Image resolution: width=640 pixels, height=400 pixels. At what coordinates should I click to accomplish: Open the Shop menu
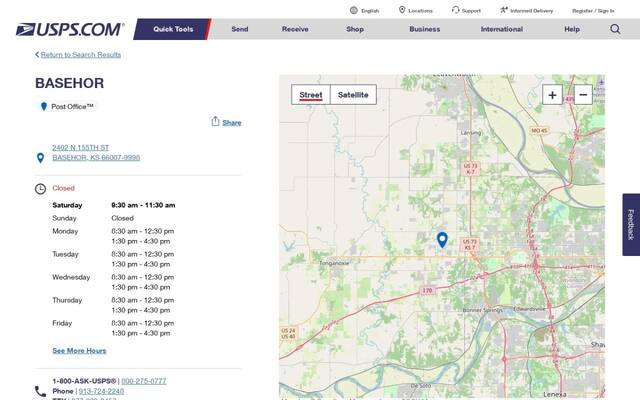pyautogui.click(x=355, y=29)
